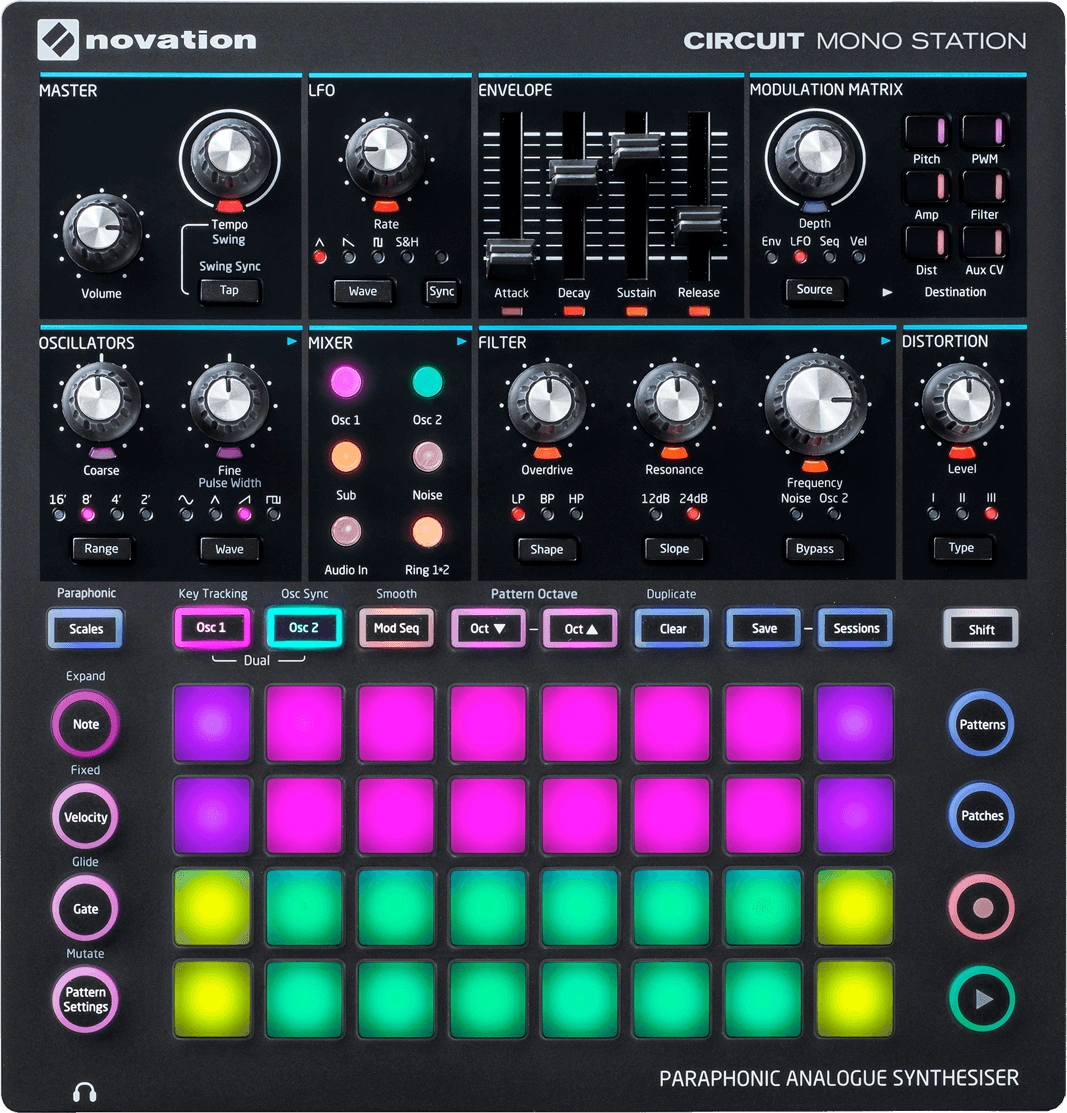Click the Fine Pulse Width knob
The image size is (1067, 1113).
click(x=229, y=402)
